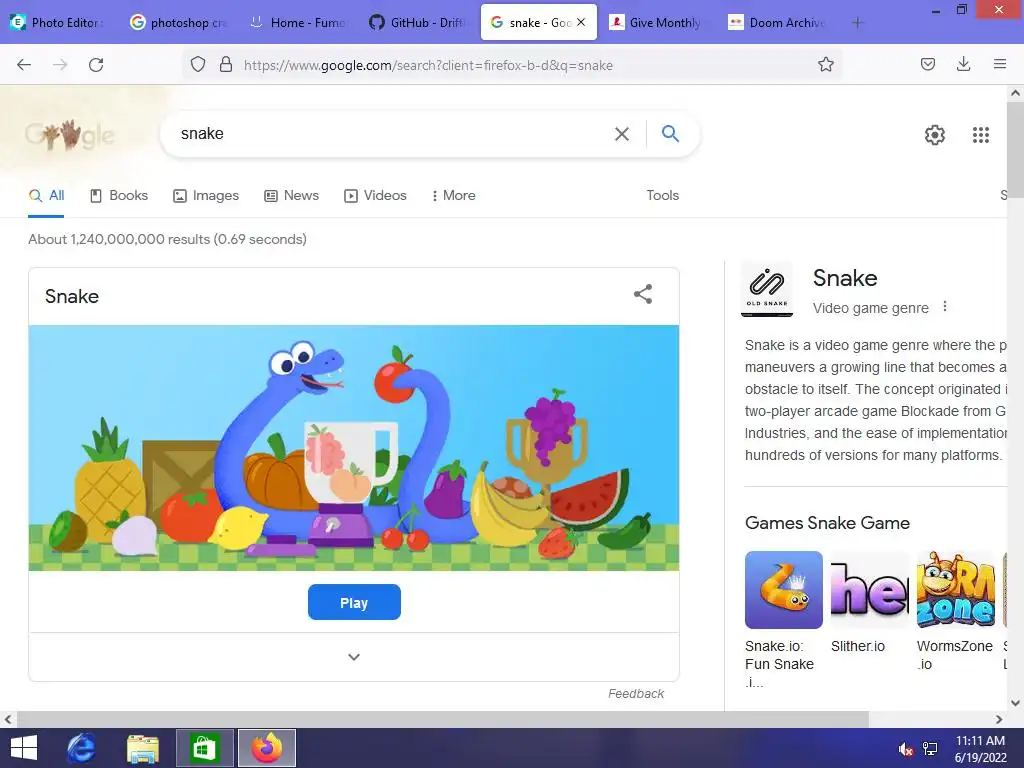The height and width of the screenshot is (768, 1024).
Task: Click the blue Play button
Action: click(354, 602)
